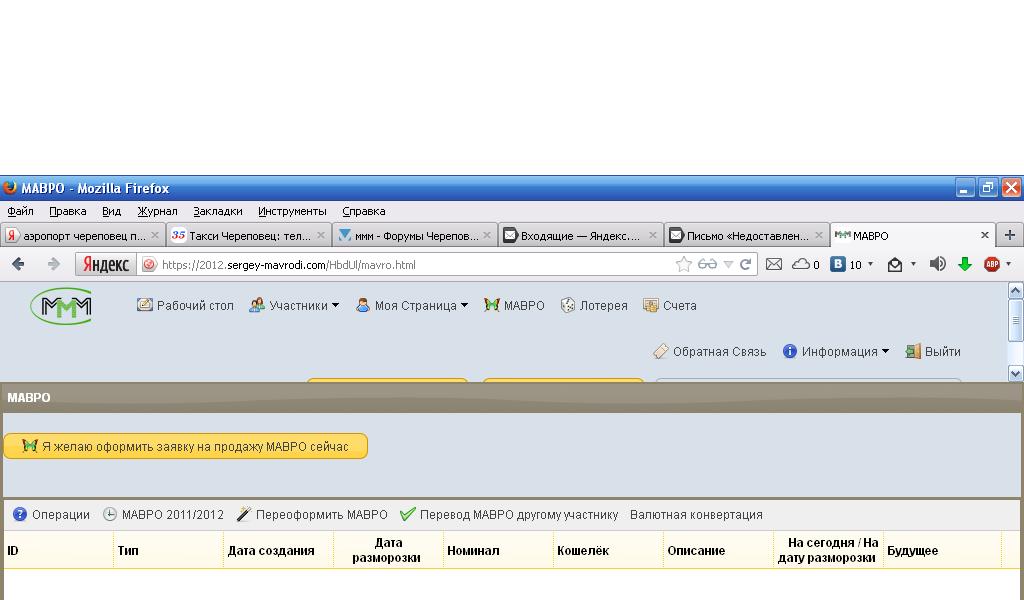Sort by the Номинал column header
This screenshot has width=1024, height=600.
[x=498, y=550]
